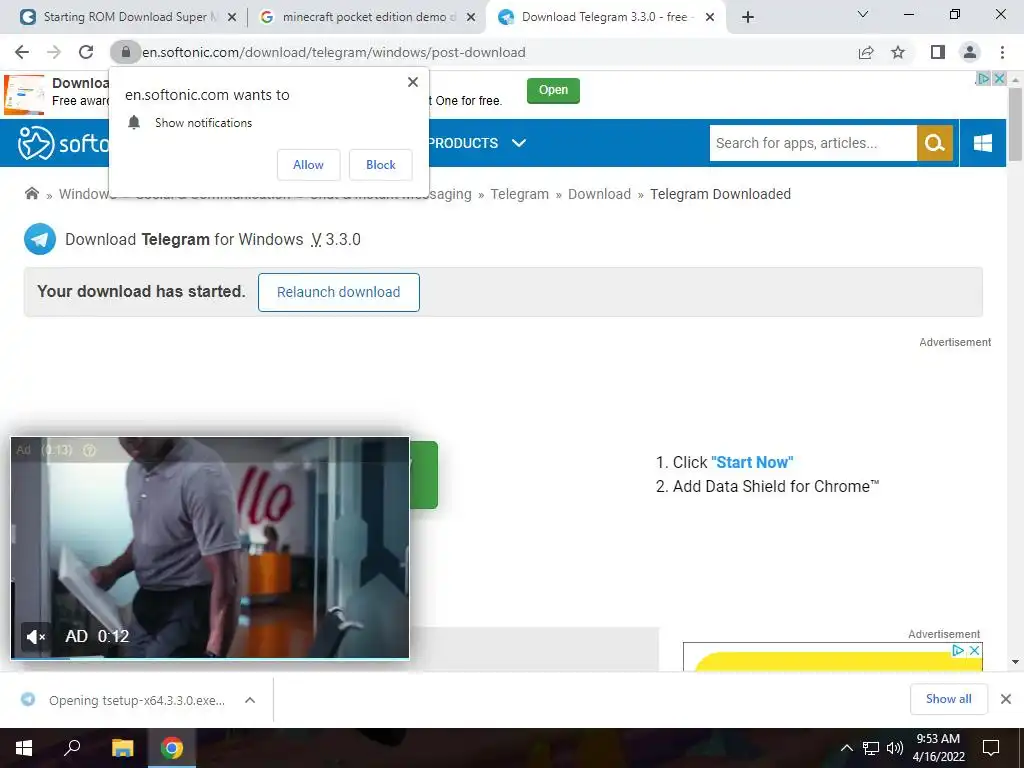The image size is (1024, 768).
Task: Select Download Telegram 3.3.0 tab
Action: click(x=605, y=17)
